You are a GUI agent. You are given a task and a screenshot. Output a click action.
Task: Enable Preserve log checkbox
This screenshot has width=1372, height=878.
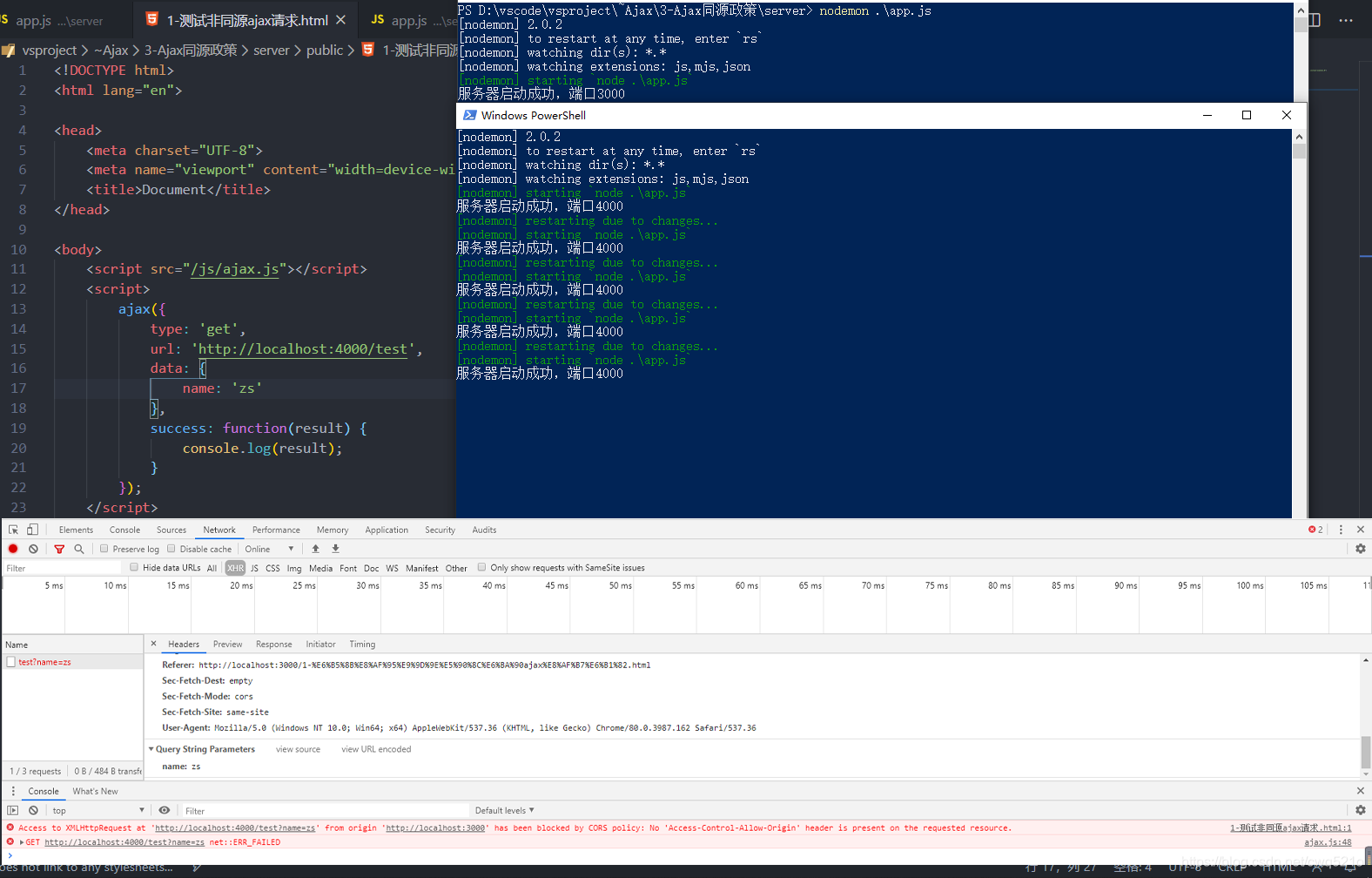pyautogui.click(x=104, y=549)
